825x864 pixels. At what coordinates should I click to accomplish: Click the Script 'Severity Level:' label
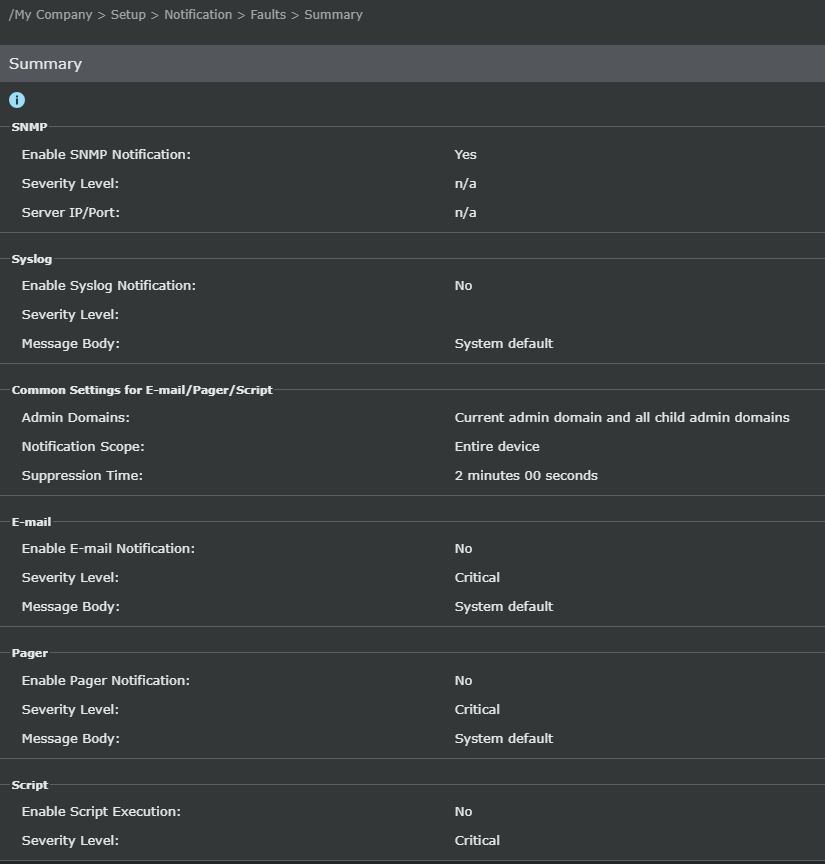(70, 841)
